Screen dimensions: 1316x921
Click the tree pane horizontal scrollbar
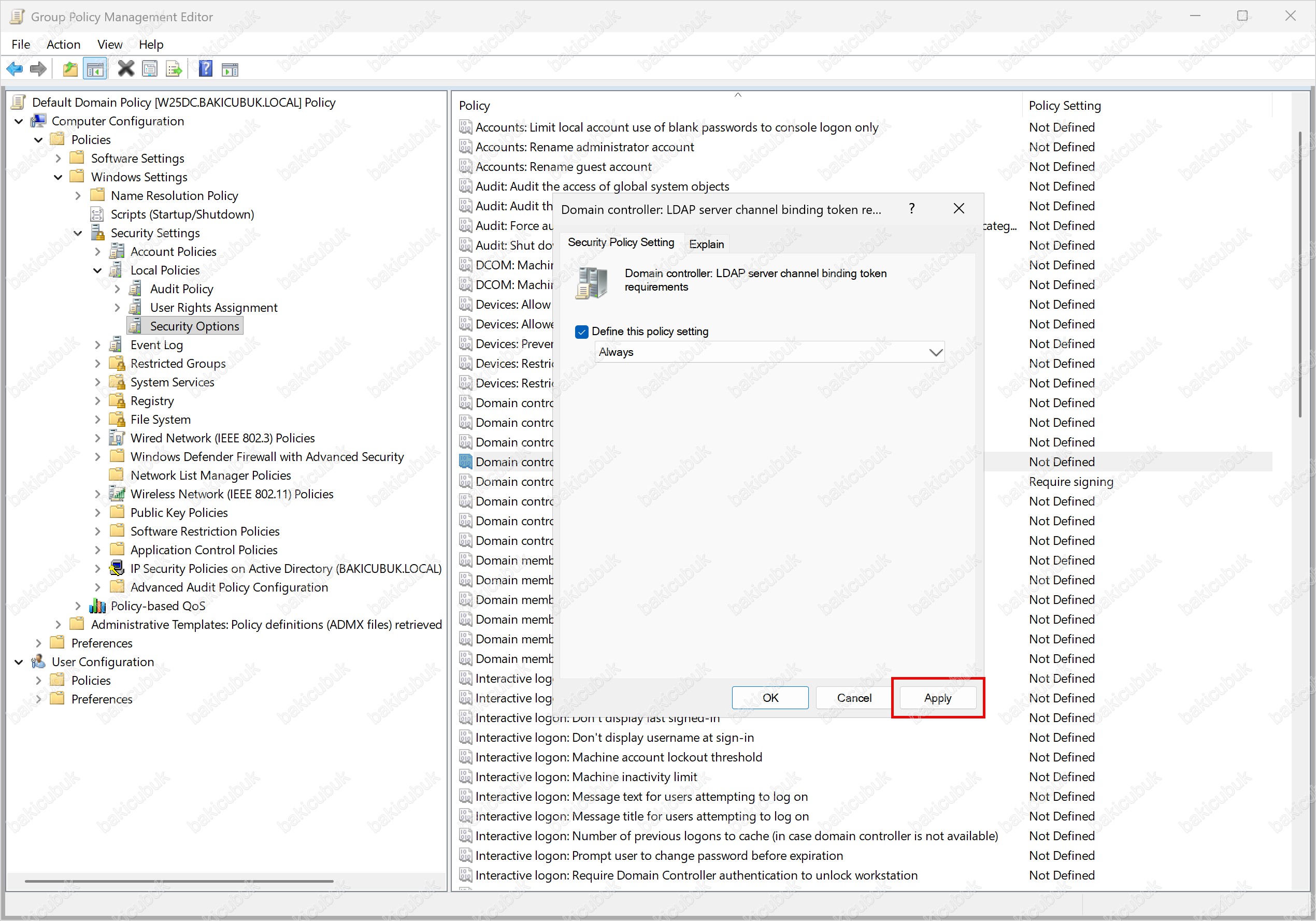coord(179,881)
